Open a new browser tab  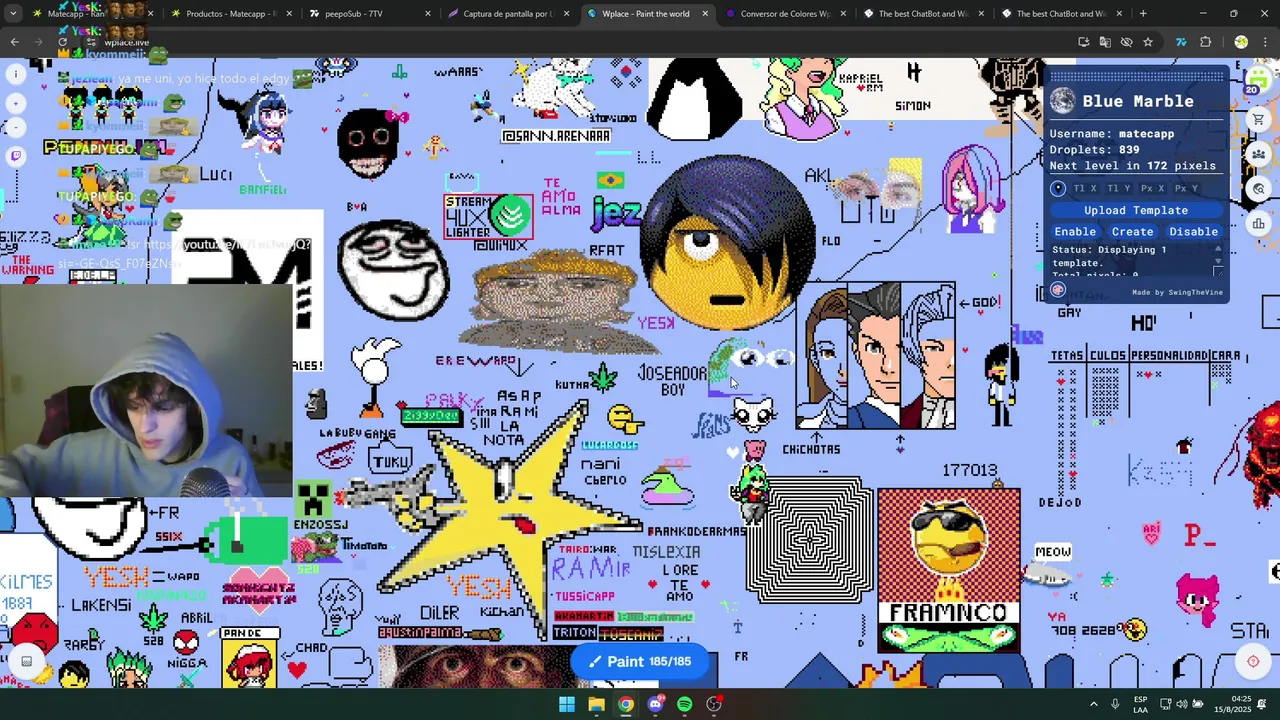[x=1143, y=14]
